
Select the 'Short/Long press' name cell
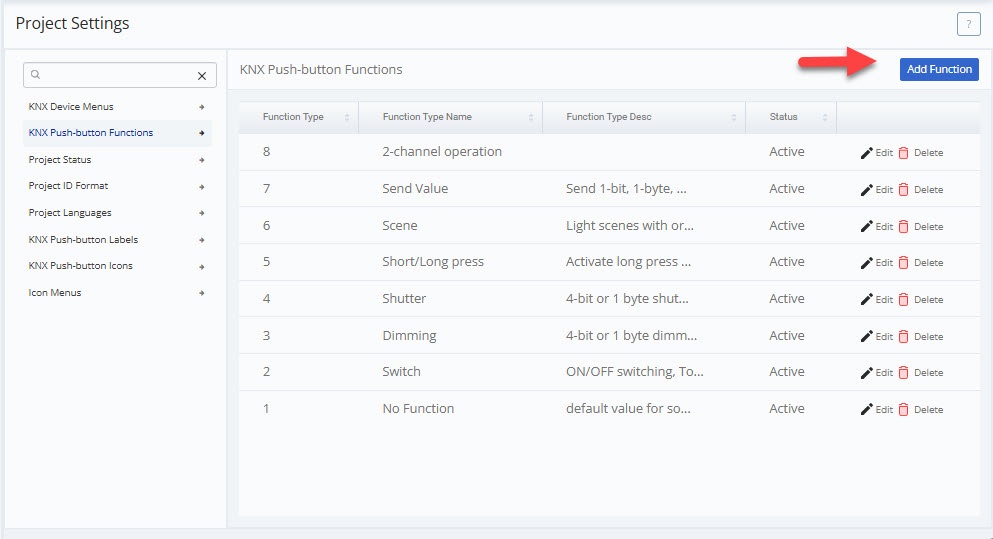433,262
